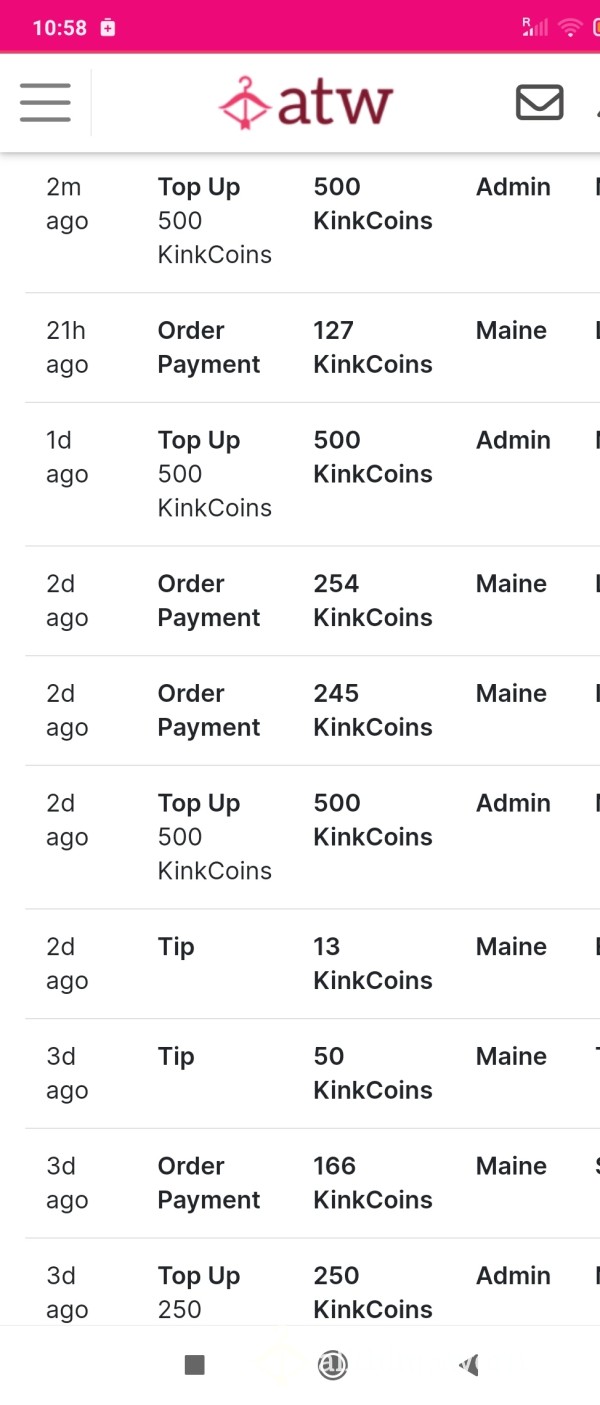Image resolution: width=600 pixels, height=1405 pixels.
Task: Select the 127 KinkCoins Order Payment row
Action: (x=312, y=348)
